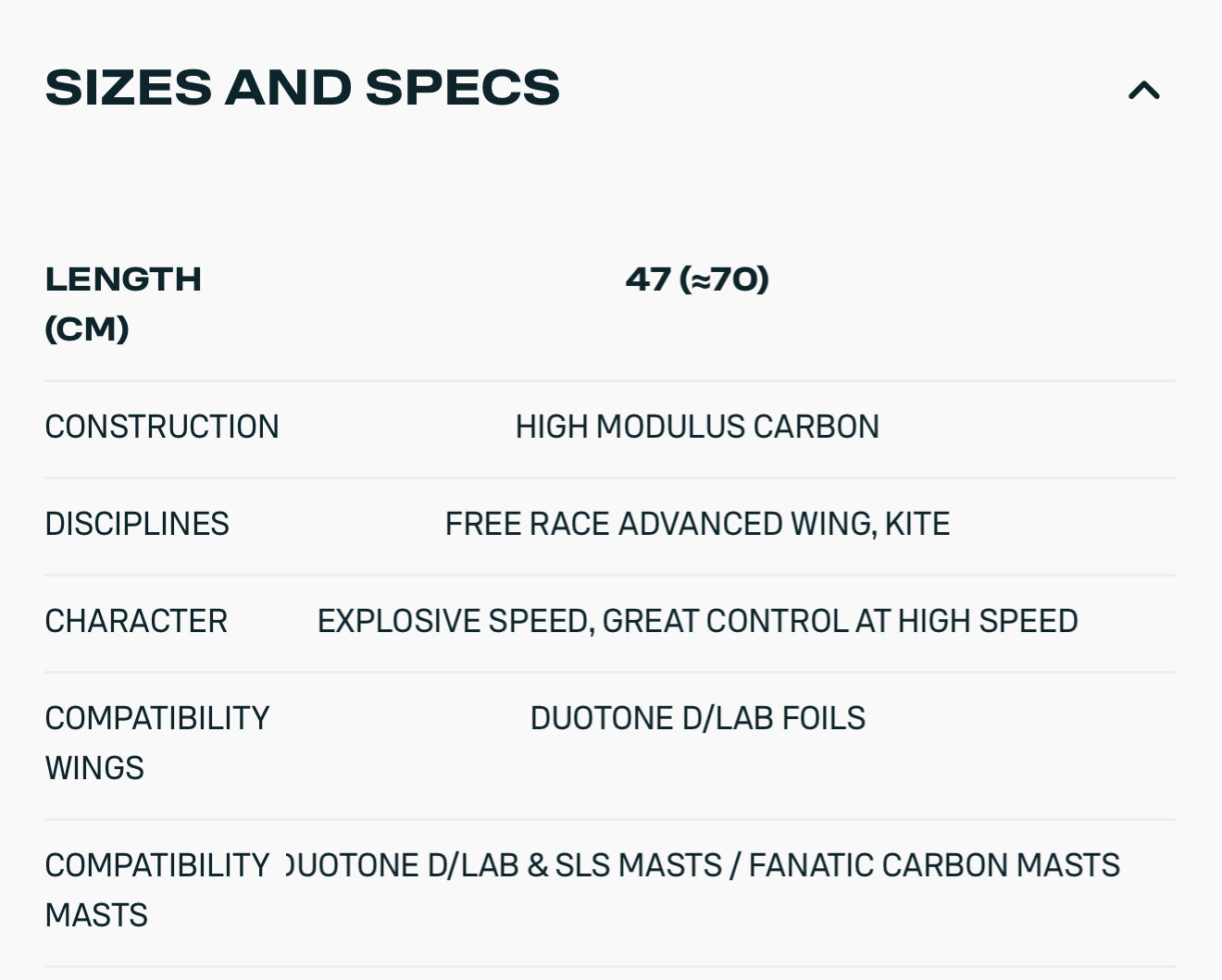
Task: Click the COMPATIBILITY WINGS row label
Action: coord(156,742)
